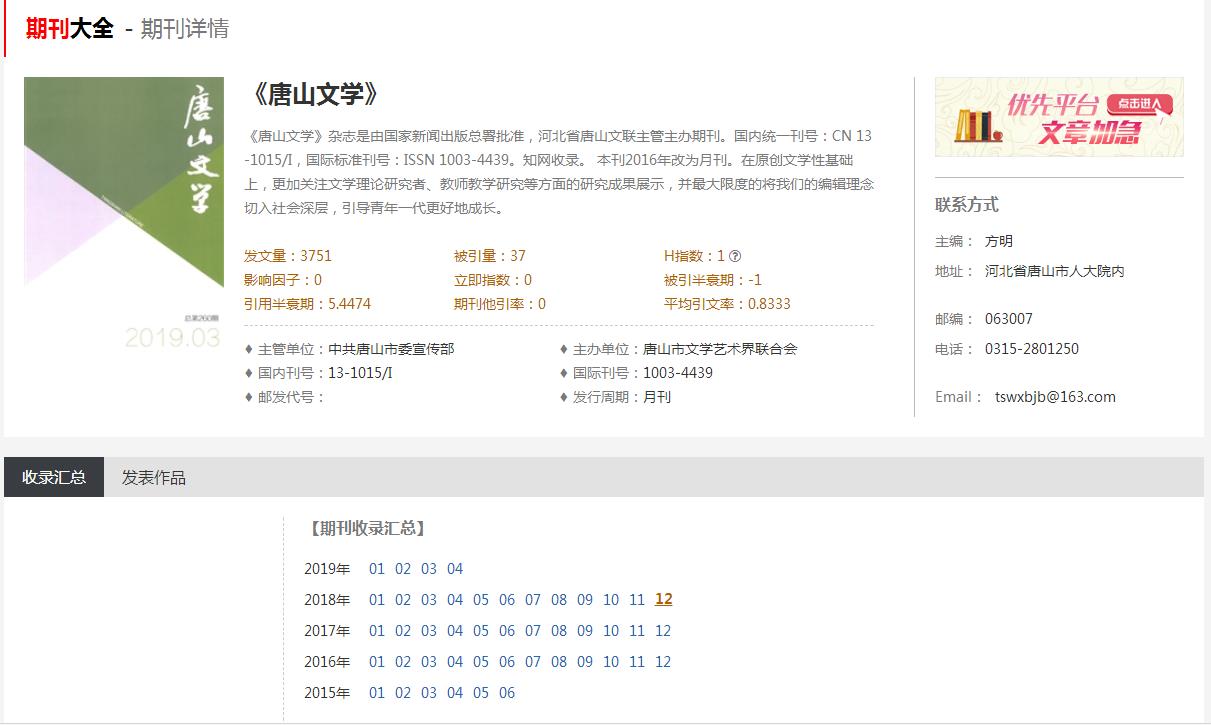Open 2015 issue 06

pyautogui.click(x=507, y=693)
